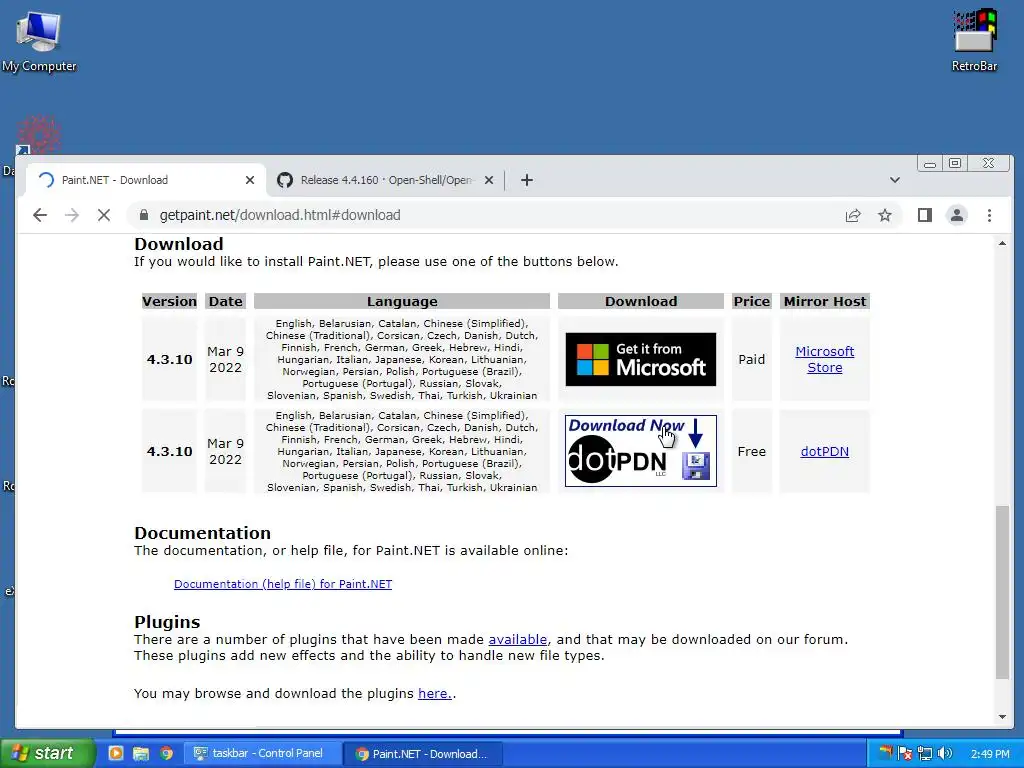Follow the plugins 'available' link

(518, 639)
